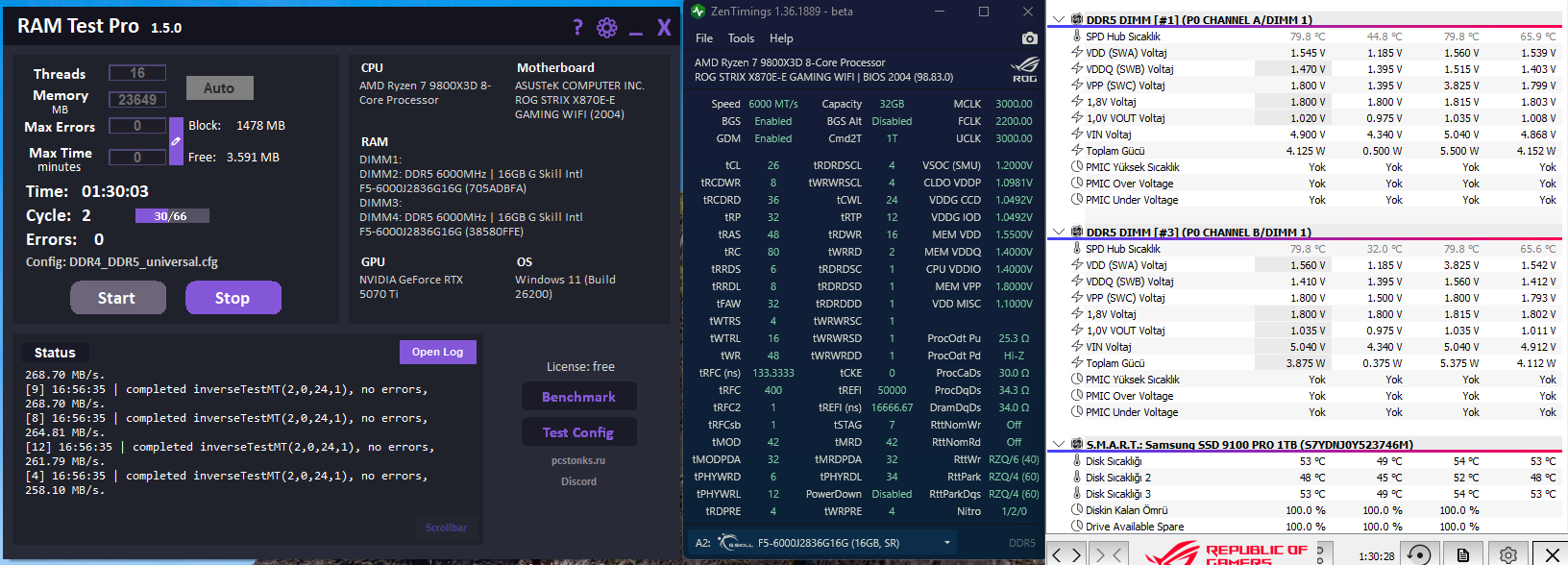Collapse the S.M.A.R.T. Samsung SSD group
This screenshot has width=1568, height=565.
tap(1059, 444)
